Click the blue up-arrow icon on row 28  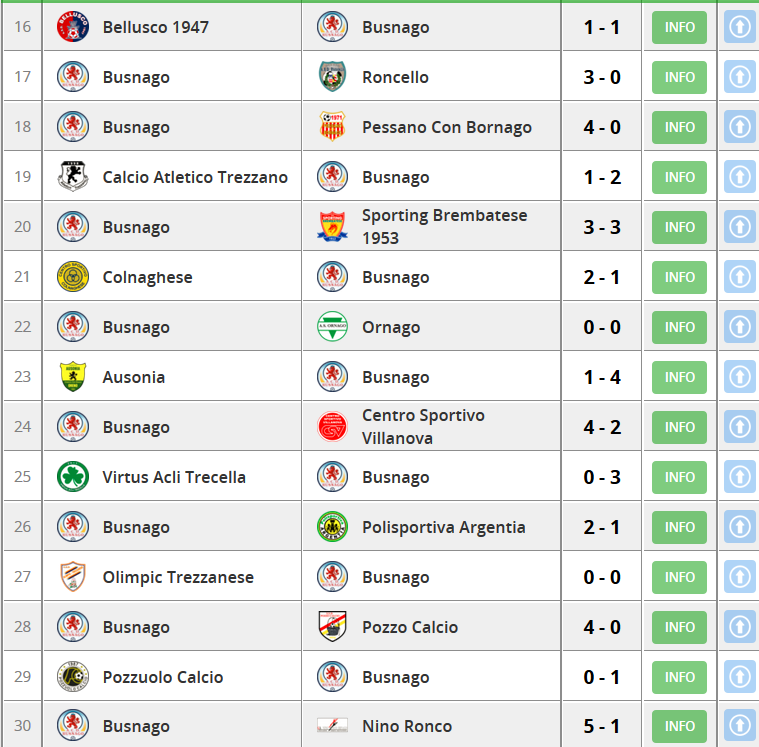(x=740, y=627)
